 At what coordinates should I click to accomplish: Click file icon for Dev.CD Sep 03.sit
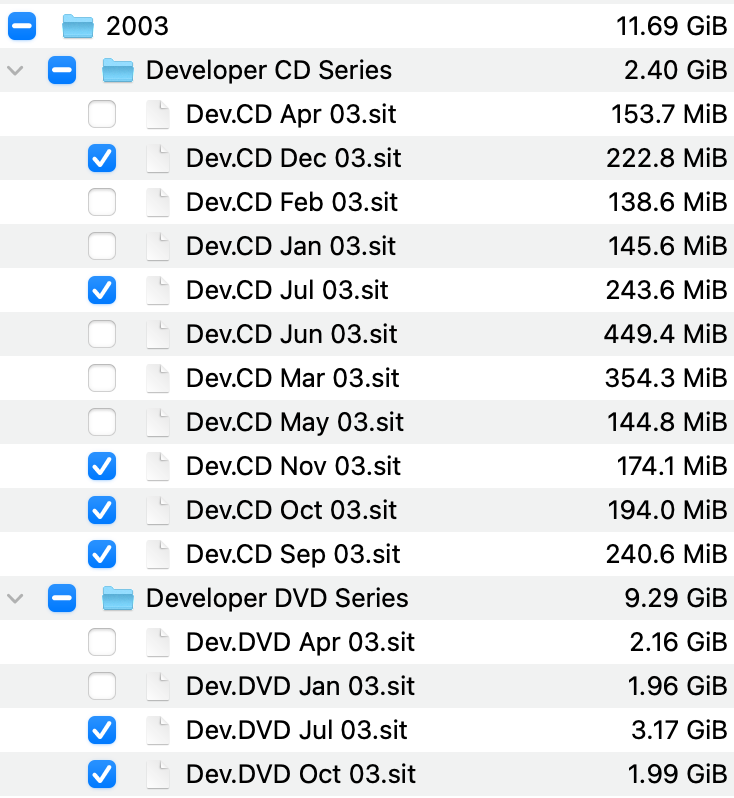click(158, 554)
